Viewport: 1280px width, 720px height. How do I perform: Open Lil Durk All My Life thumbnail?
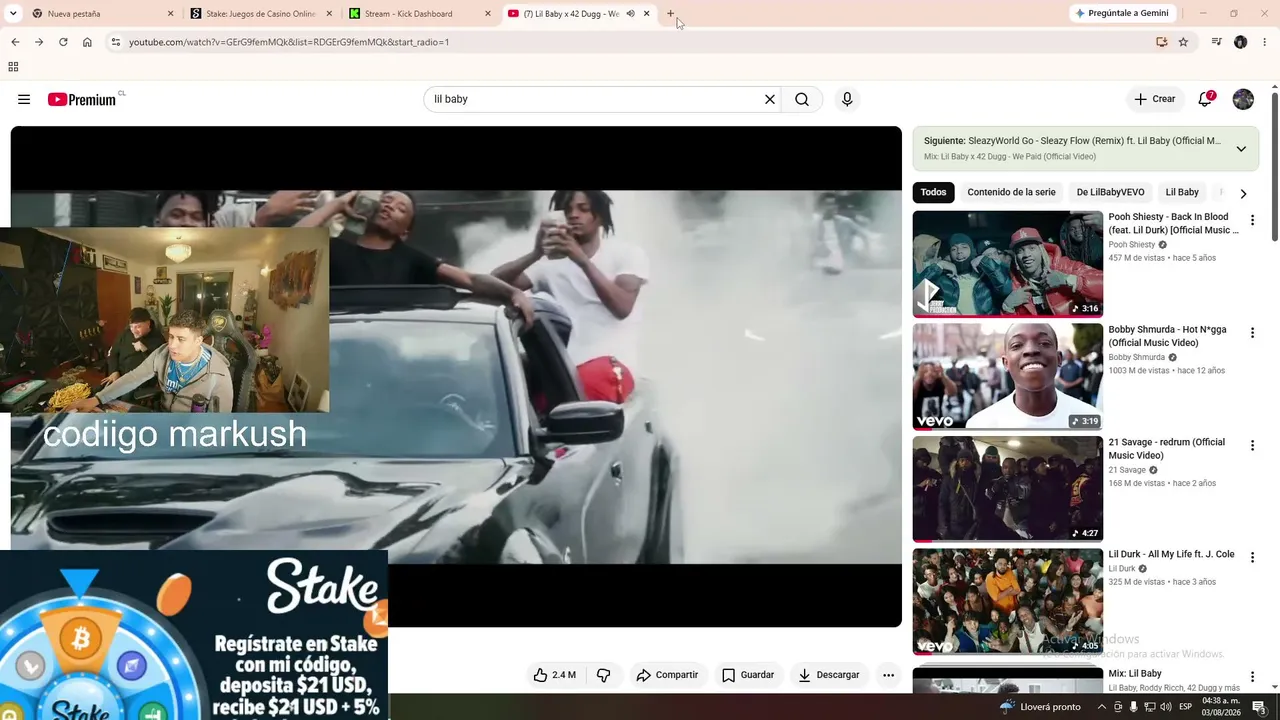1007,602
